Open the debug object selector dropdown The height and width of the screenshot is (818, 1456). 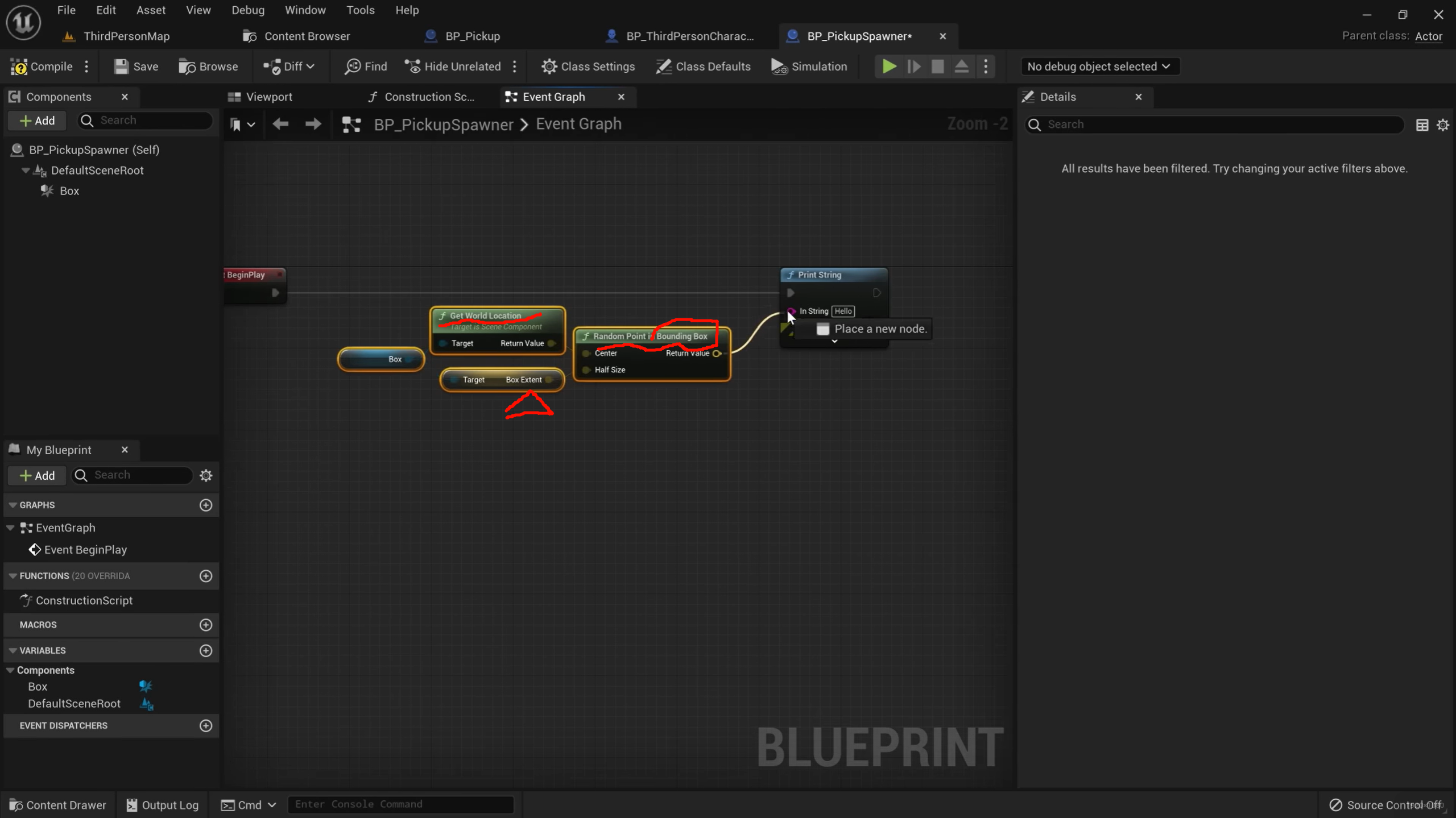coord(1098,67)
